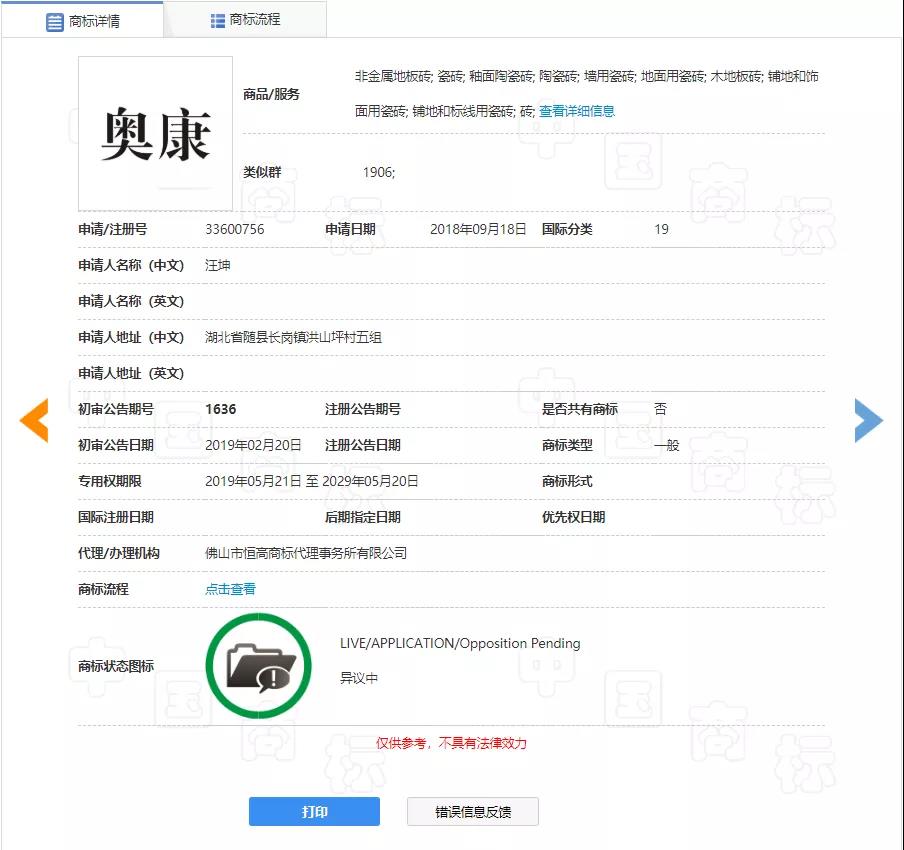This screenshot has width=904, height=850.
Task: Click applicant name 汪坤
Action: click(218, 265)
